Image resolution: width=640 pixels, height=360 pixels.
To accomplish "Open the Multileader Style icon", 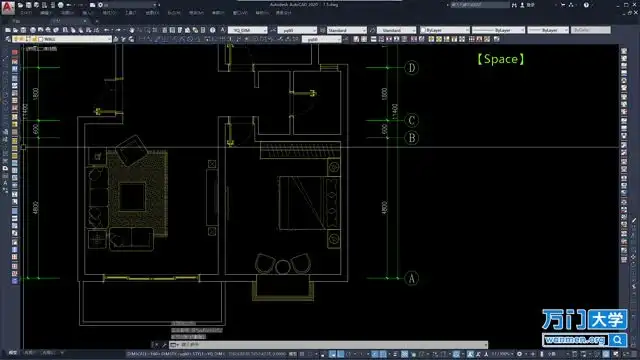I will [372, 30].
